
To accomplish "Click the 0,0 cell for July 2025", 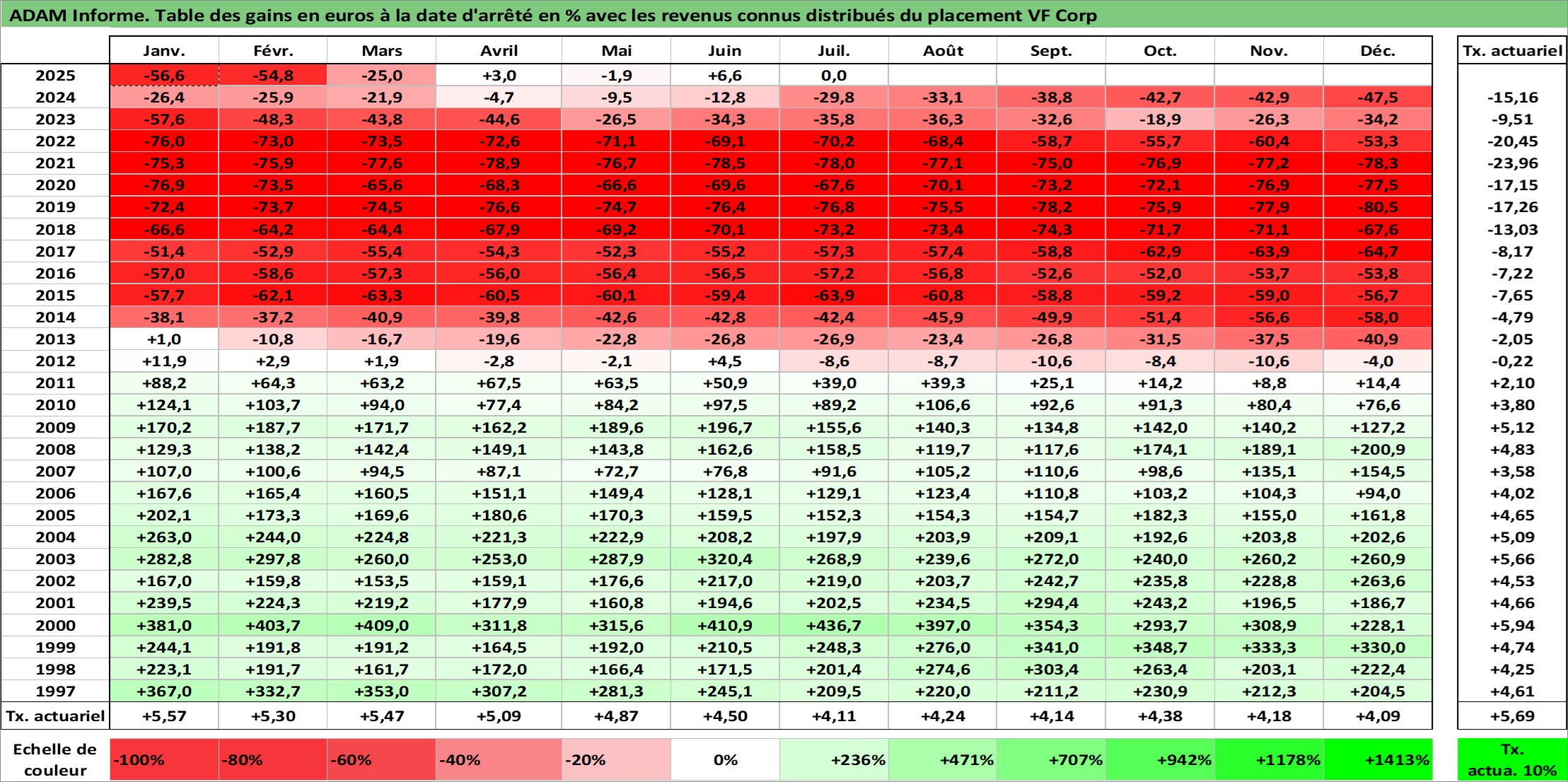I will [834, 75].
